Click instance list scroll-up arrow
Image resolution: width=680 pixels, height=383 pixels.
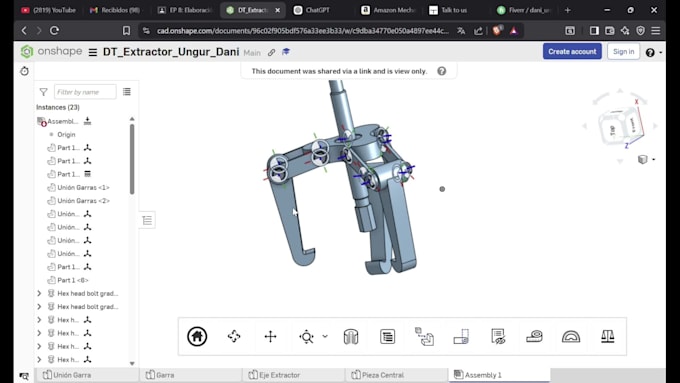132,119
